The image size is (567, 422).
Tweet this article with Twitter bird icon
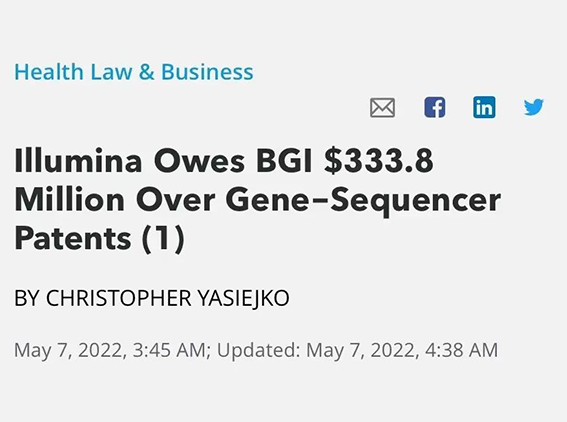(534, 107)
